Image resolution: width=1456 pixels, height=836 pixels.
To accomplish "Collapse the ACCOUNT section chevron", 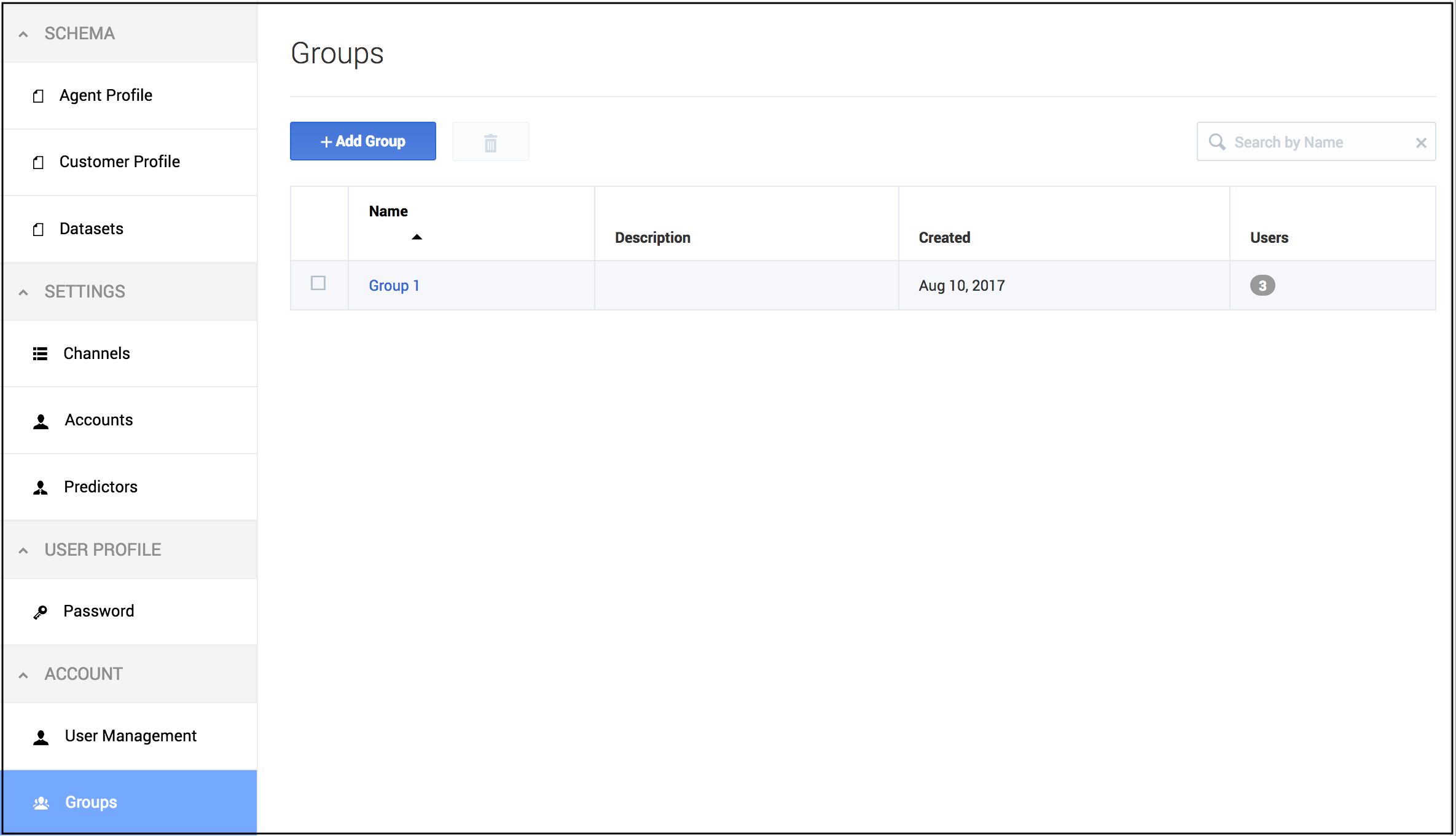I will coord(23,675).
